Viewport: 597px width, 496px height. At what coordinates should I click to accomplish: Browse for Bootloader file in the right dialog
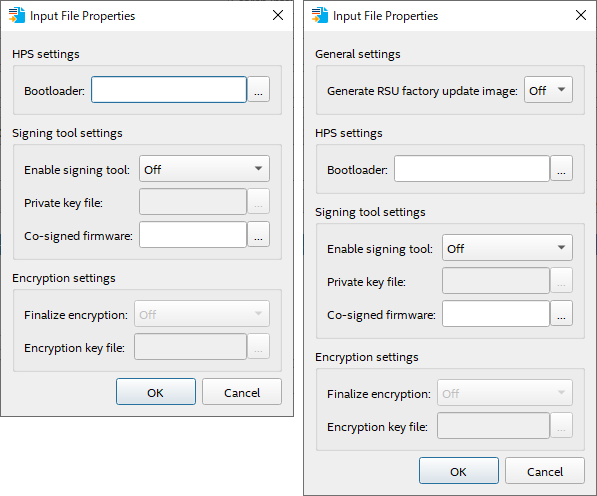pos(561,168)
